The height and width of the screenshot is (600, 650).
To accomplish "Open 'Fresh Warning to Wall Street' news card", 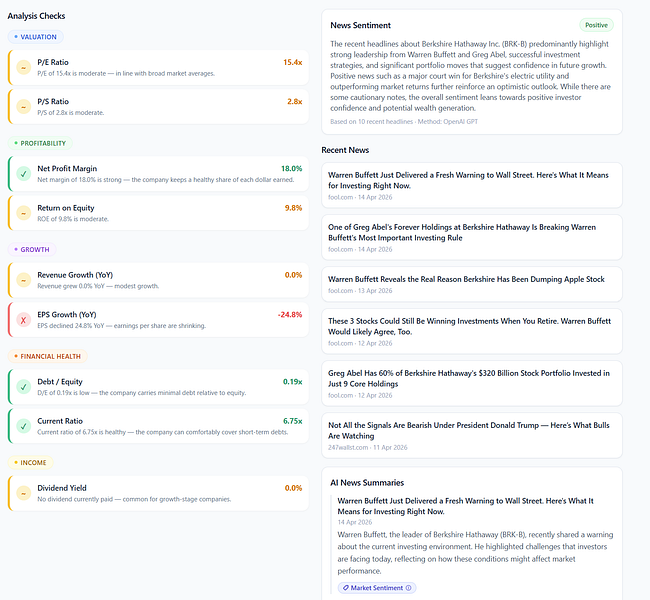I will tap(472, 185).
